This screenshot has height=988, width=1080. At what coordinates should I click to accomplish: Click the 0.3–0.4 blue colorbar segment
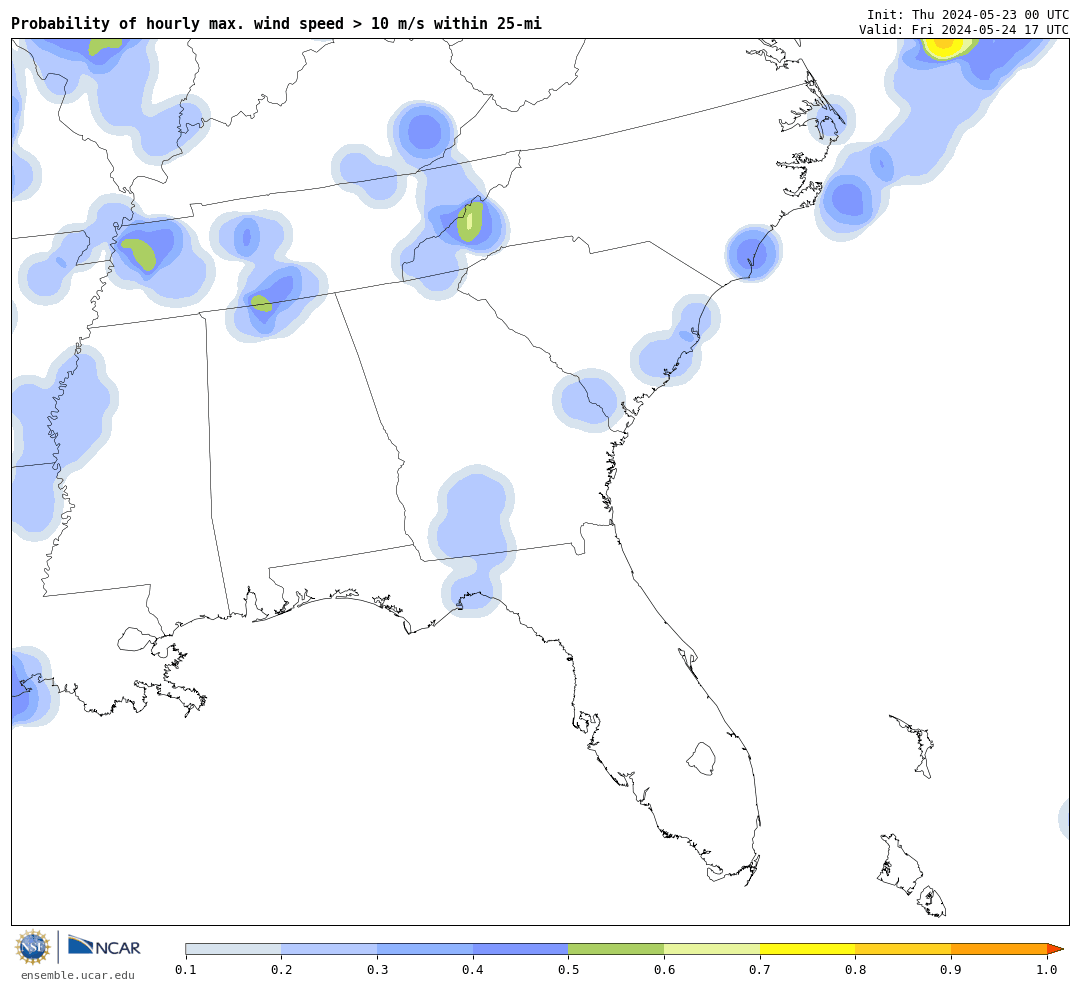pos(425,949)
